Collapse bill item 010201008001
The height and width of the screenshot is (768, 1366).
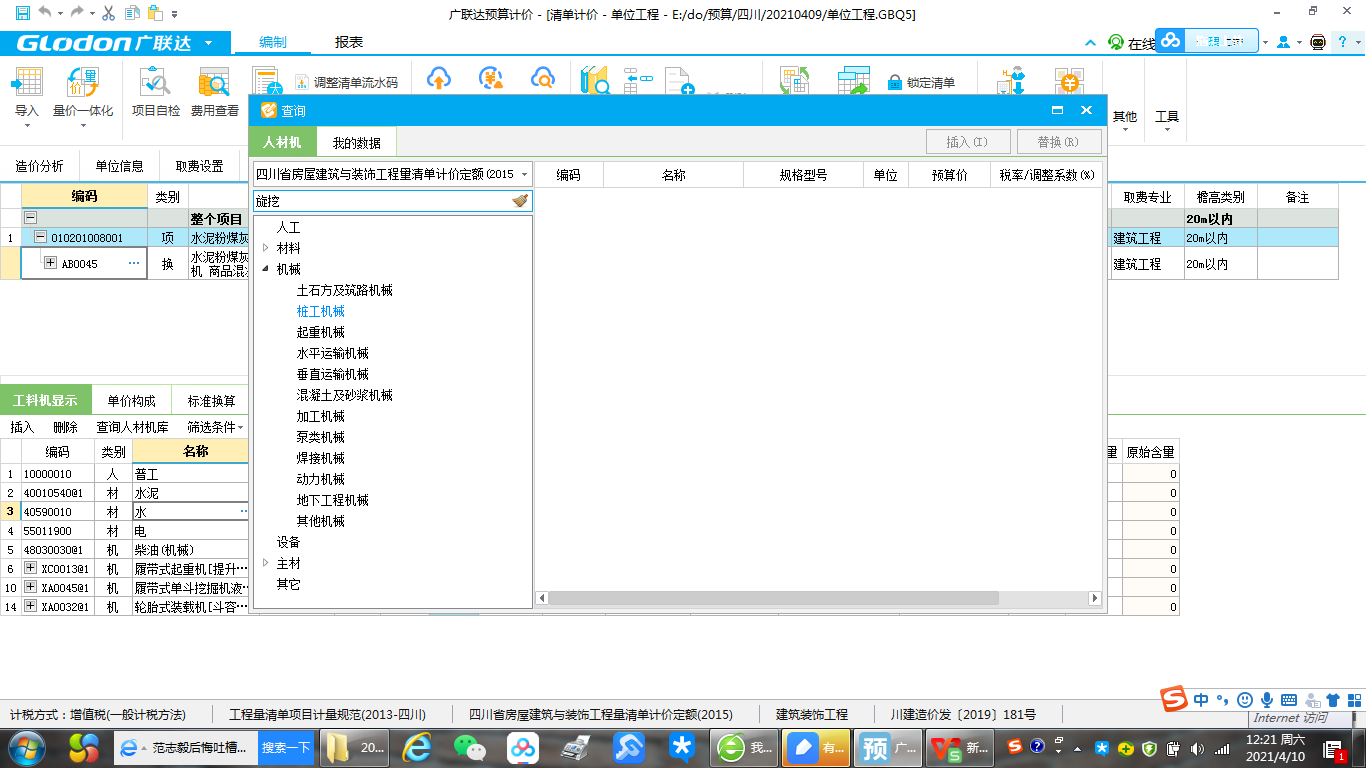[x=40, y=238]
